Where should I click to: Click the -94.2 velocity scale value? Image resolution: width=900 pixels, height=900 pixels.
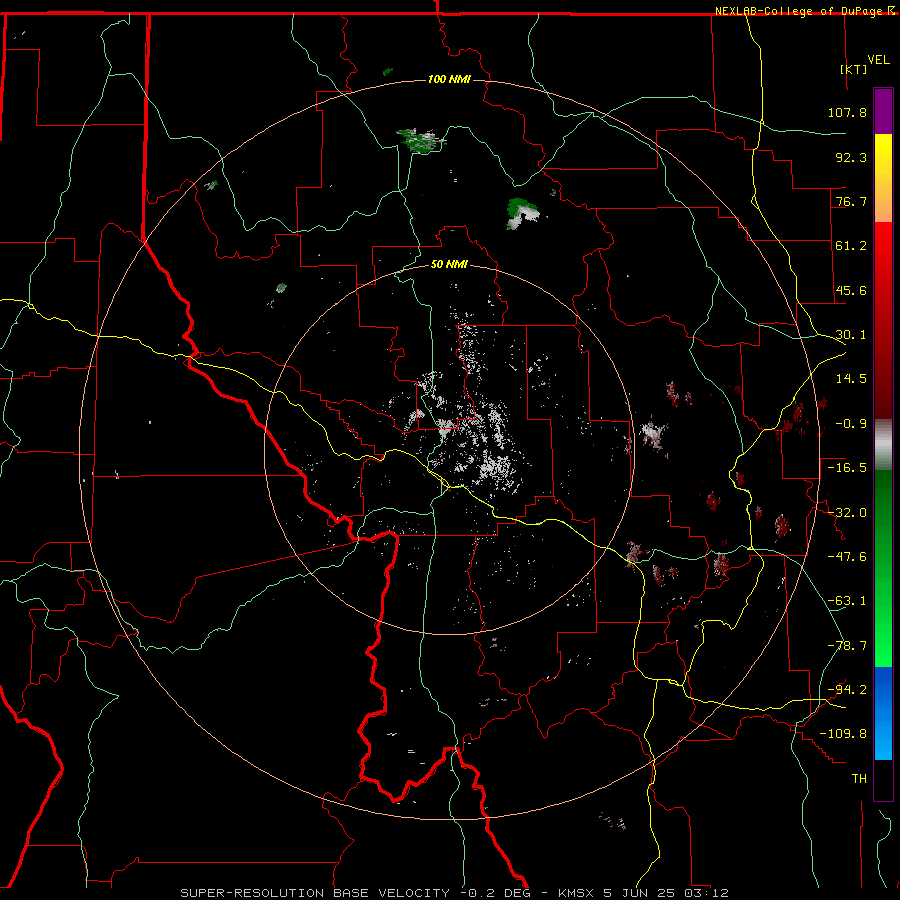[x=847, y=690]
